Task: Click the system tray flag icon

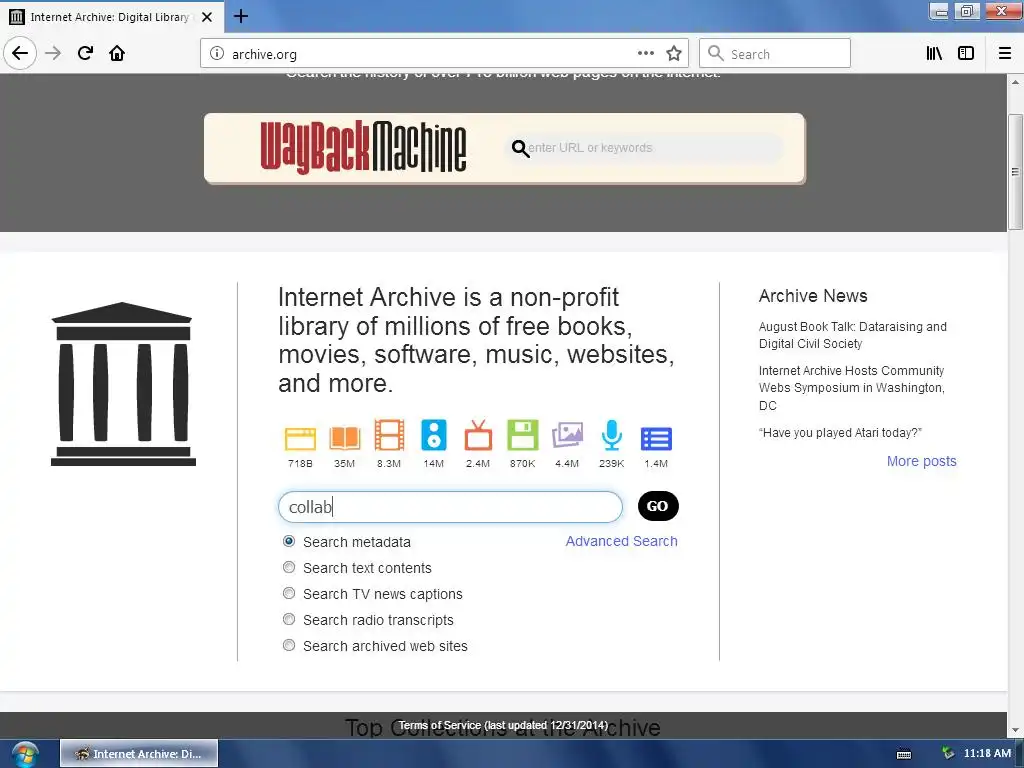Action: coord(948,754)
